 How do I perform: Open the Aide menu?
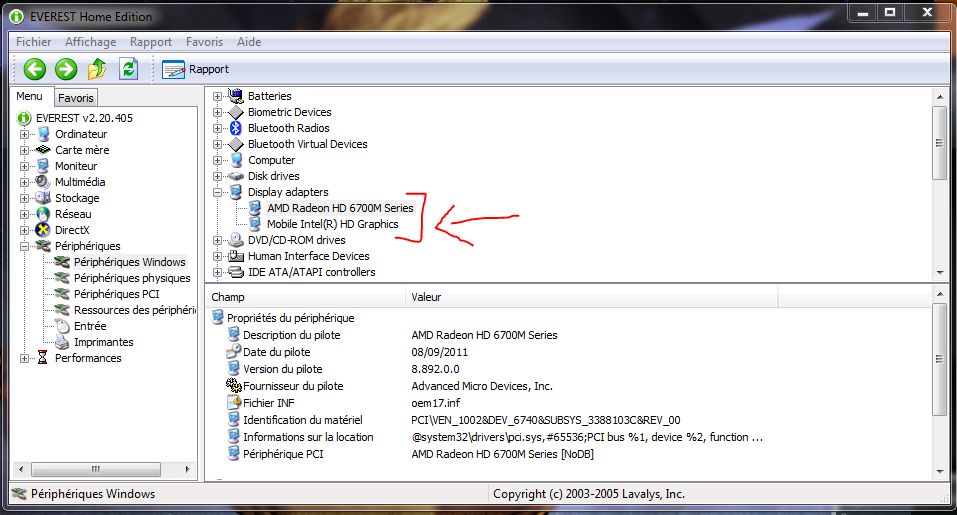(x=249, y=41)
